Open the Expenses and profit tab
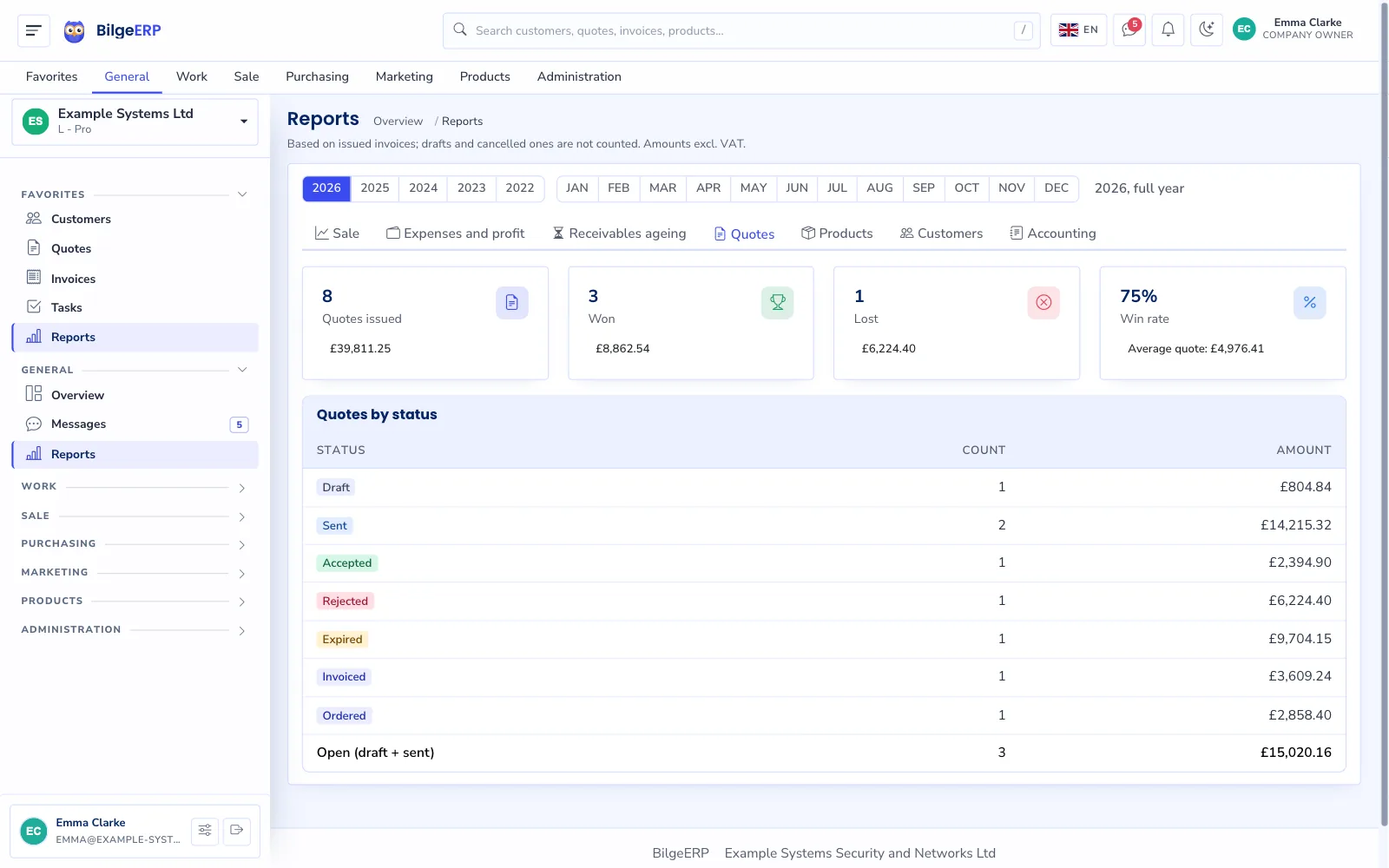 coord(456,233)
